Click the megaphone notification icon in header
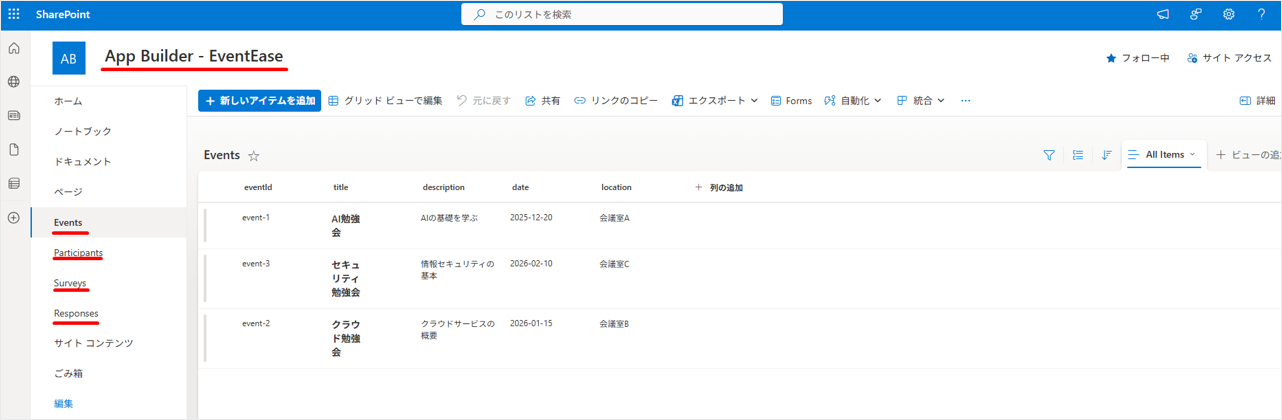 click(1163, 15)
